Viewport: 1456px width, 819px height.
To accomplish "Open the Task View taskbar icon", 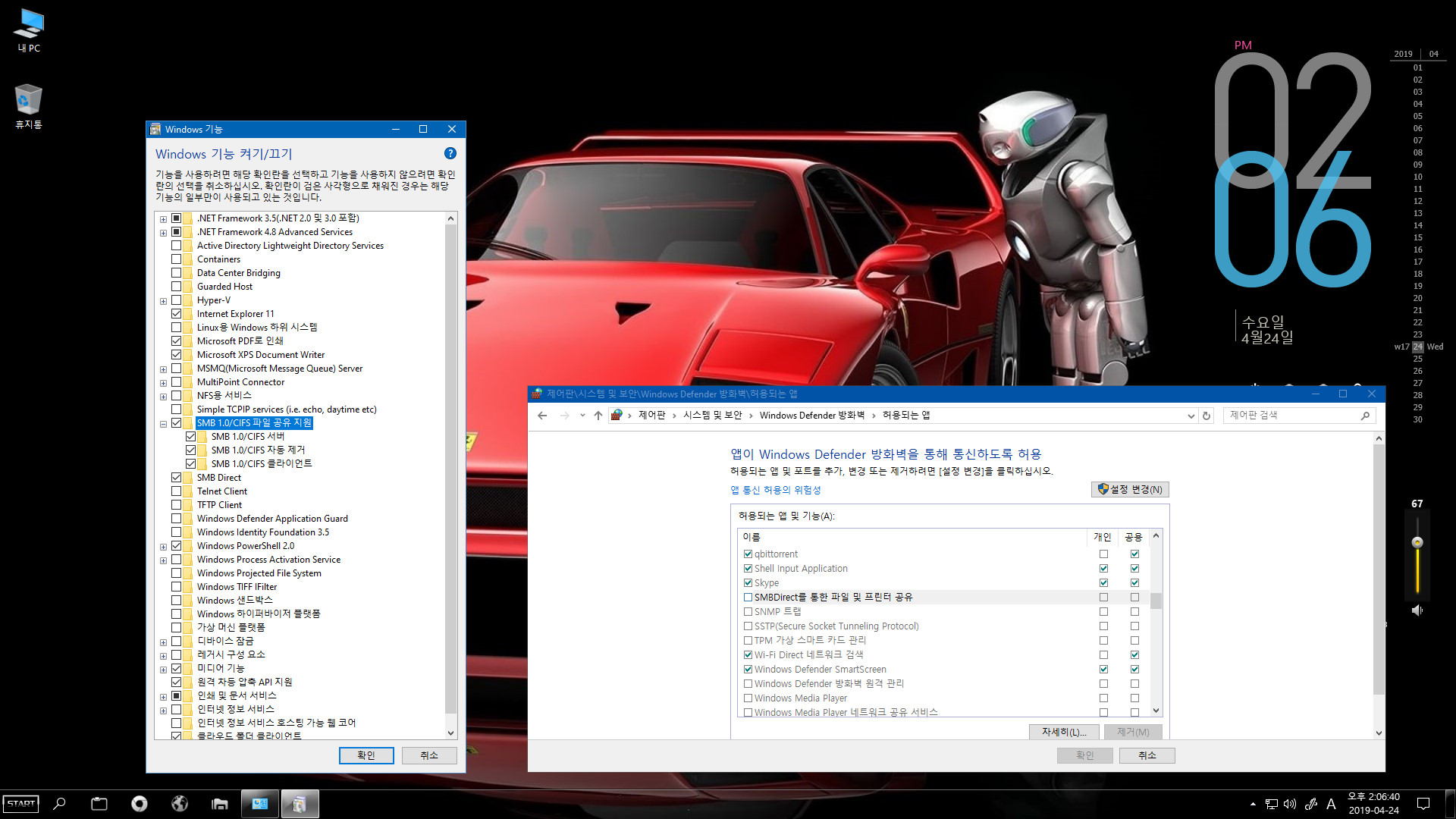I will pos(99,804).
